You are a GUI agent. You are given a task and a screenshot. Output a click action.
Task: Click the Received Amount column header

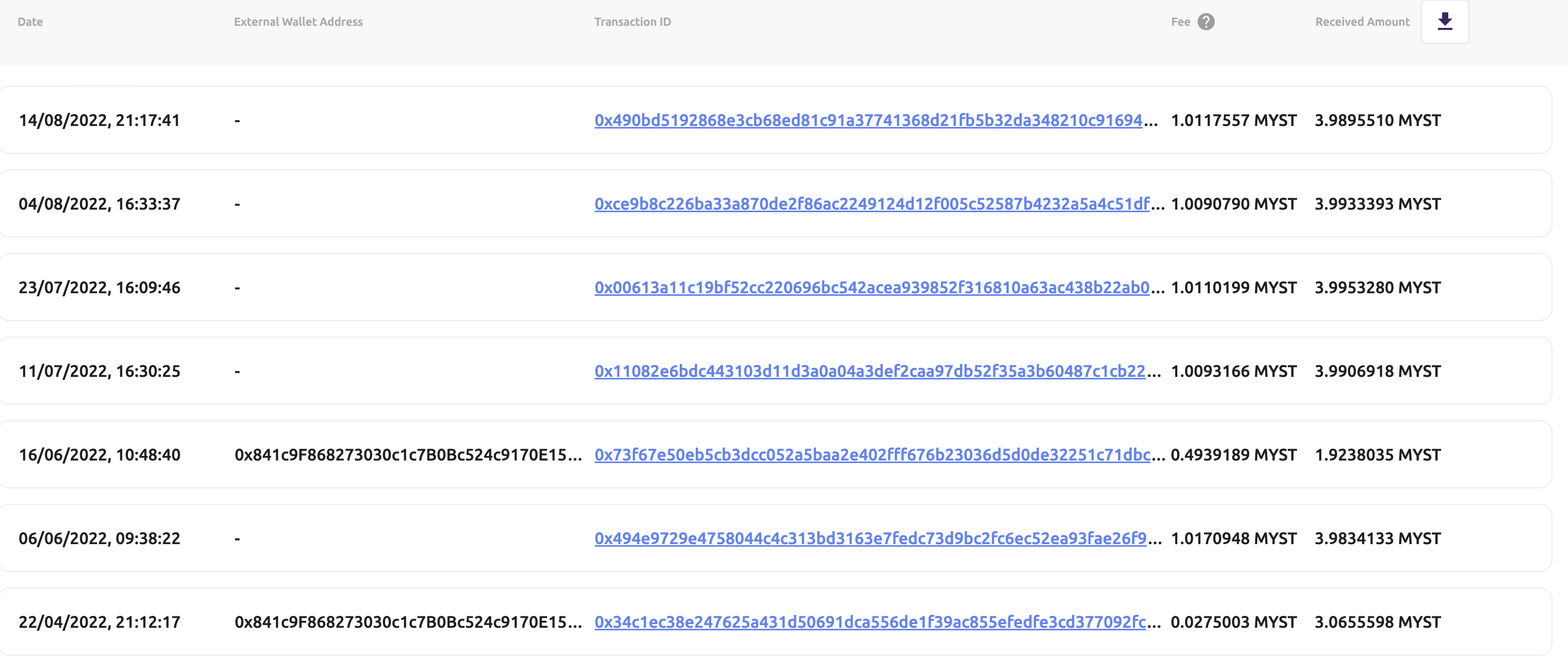pyautogui.click(x=1362, y=22)
